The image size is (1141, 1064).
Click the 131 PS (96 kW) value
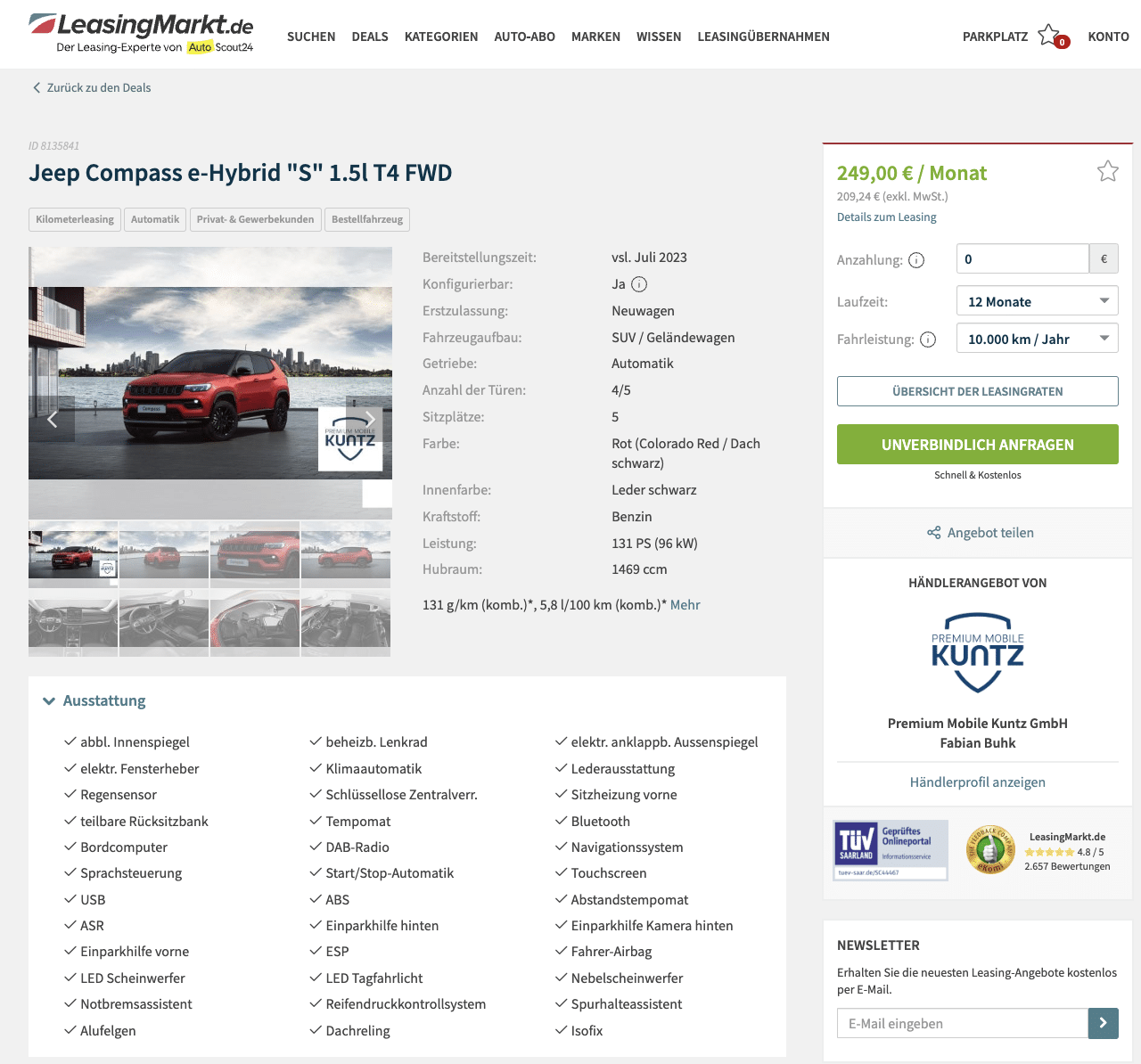[x=654, y=544]
